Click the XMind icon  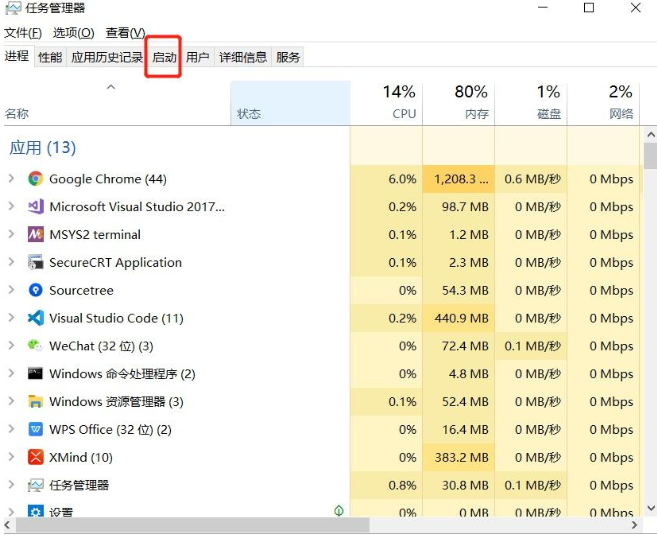pyautogui.click(x=36, y=457)
